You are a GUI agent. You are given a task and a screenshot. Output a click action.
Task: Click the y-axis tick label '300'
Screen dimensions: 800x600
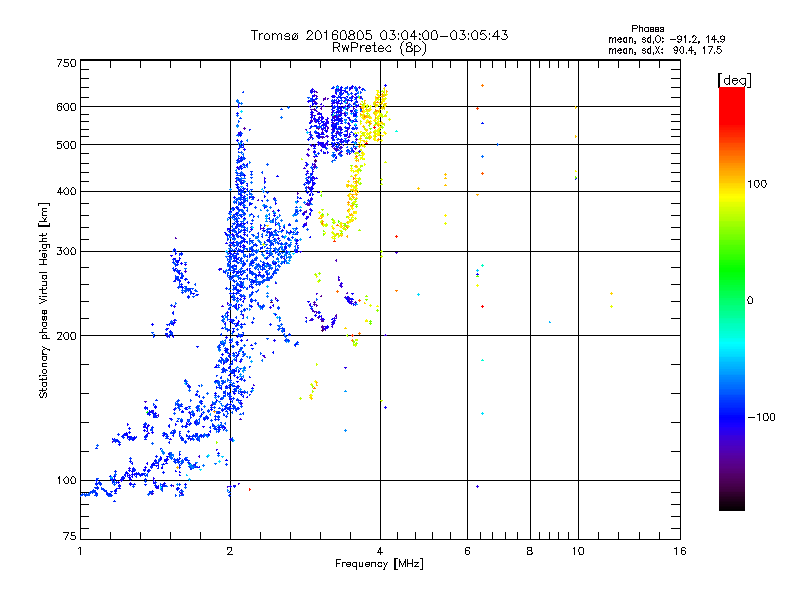pos(66,252)
